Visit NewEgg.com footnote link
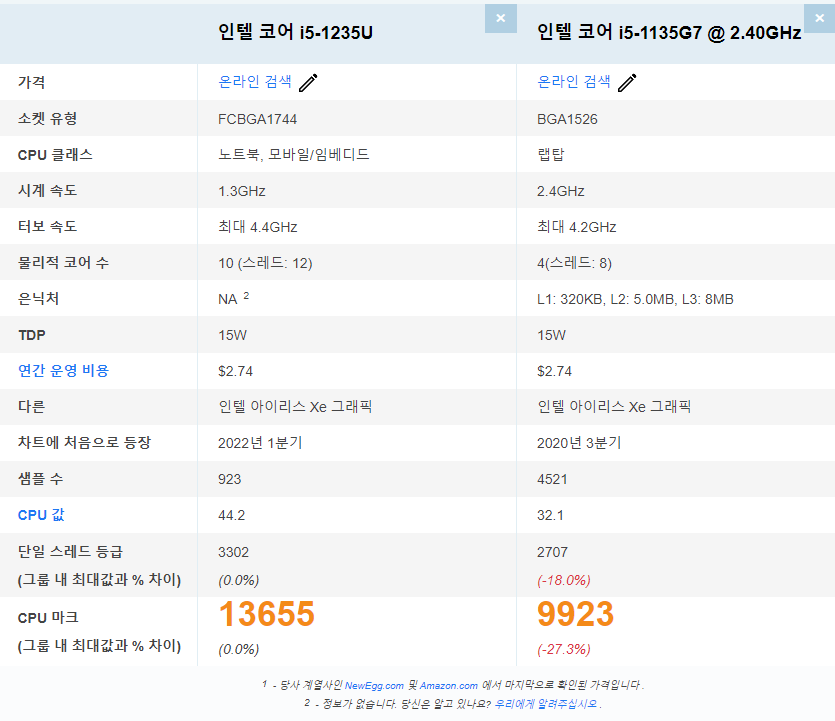This screenshot has height=721, width=835. (x=374, y=685)
